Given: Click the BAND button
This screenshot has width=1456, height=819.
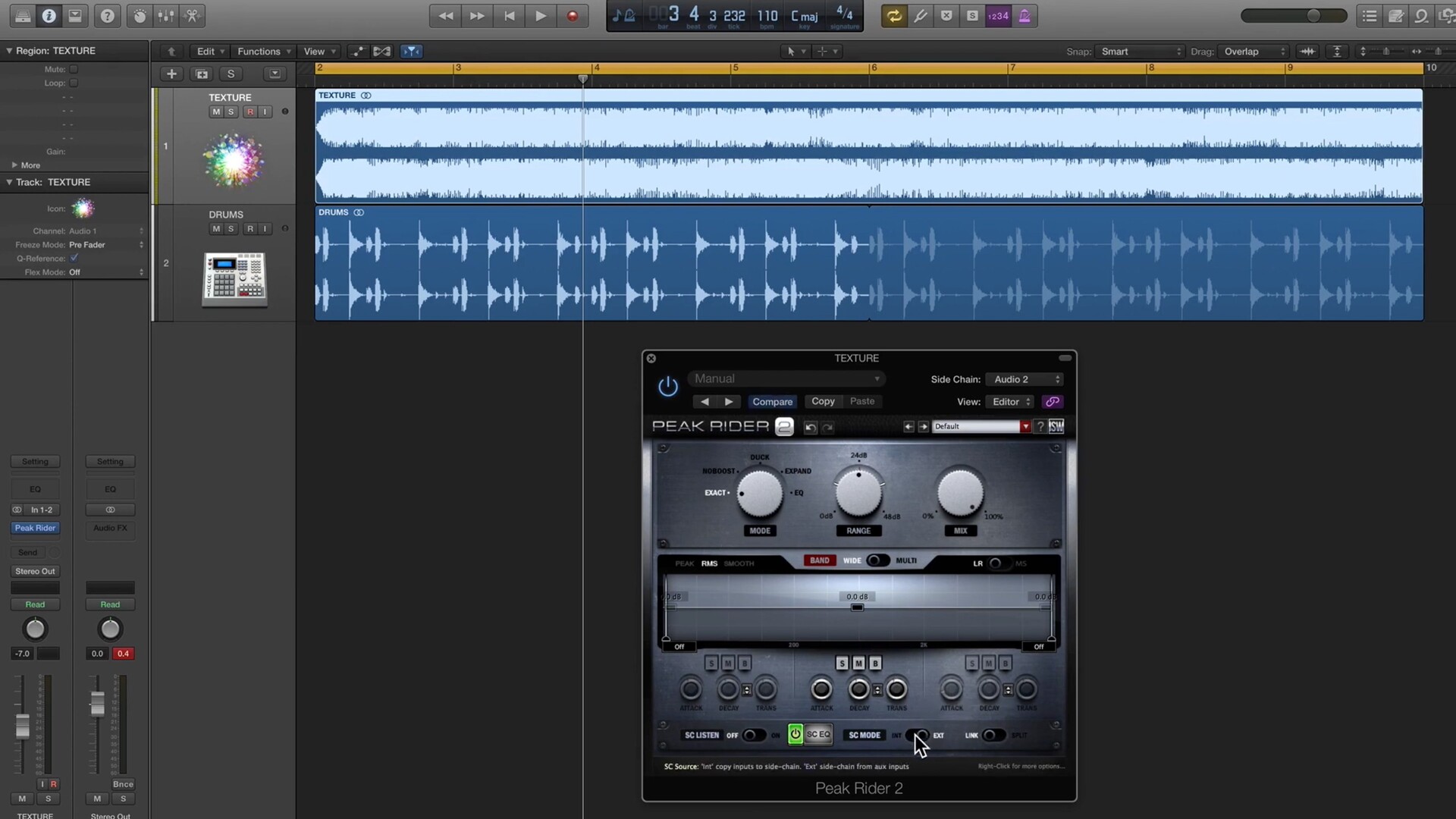Looking at the screenshot, I should 820,560.
